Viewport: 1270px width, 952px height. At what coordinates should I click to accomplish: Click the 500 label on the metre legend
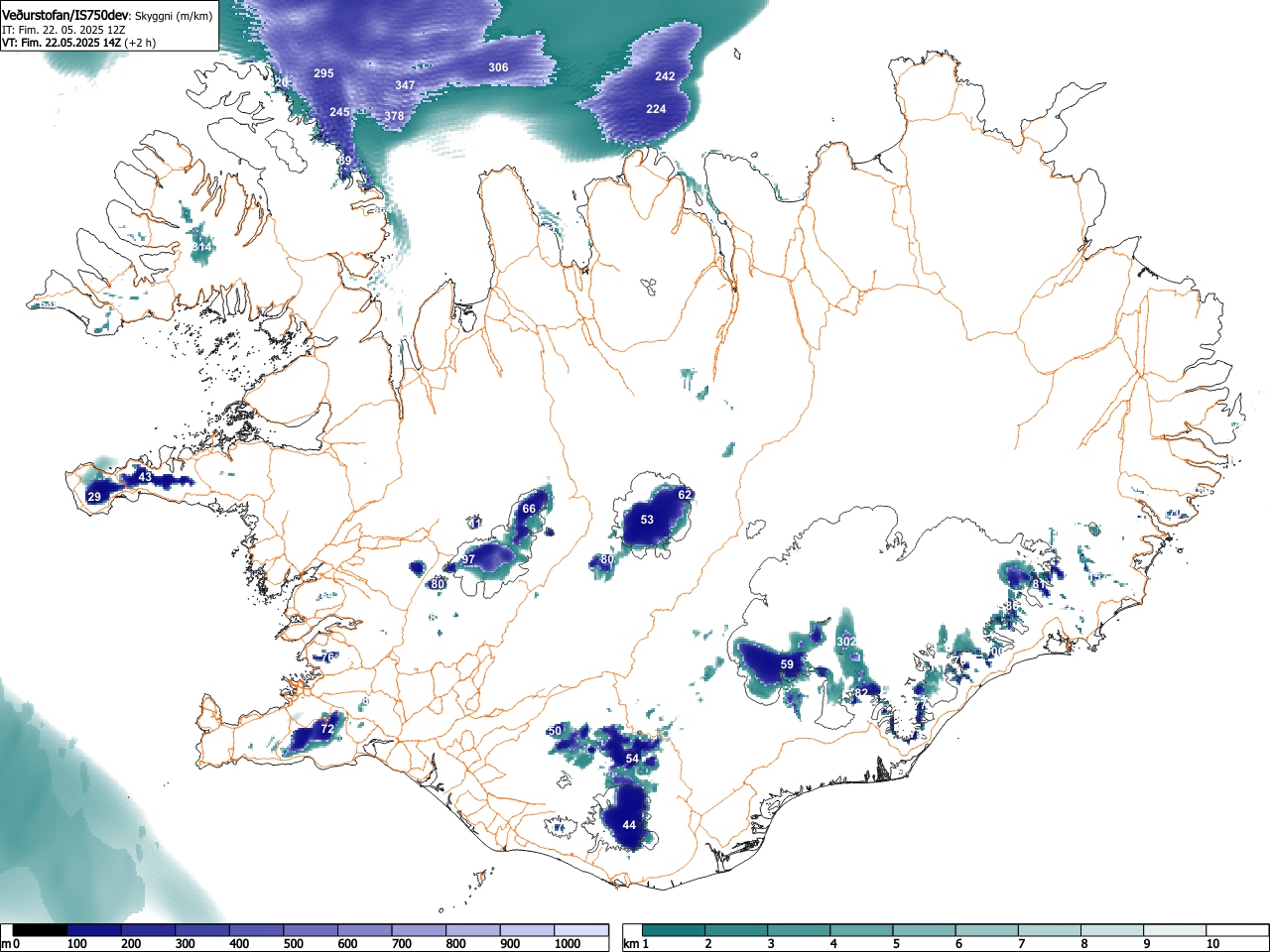(293, 944)
